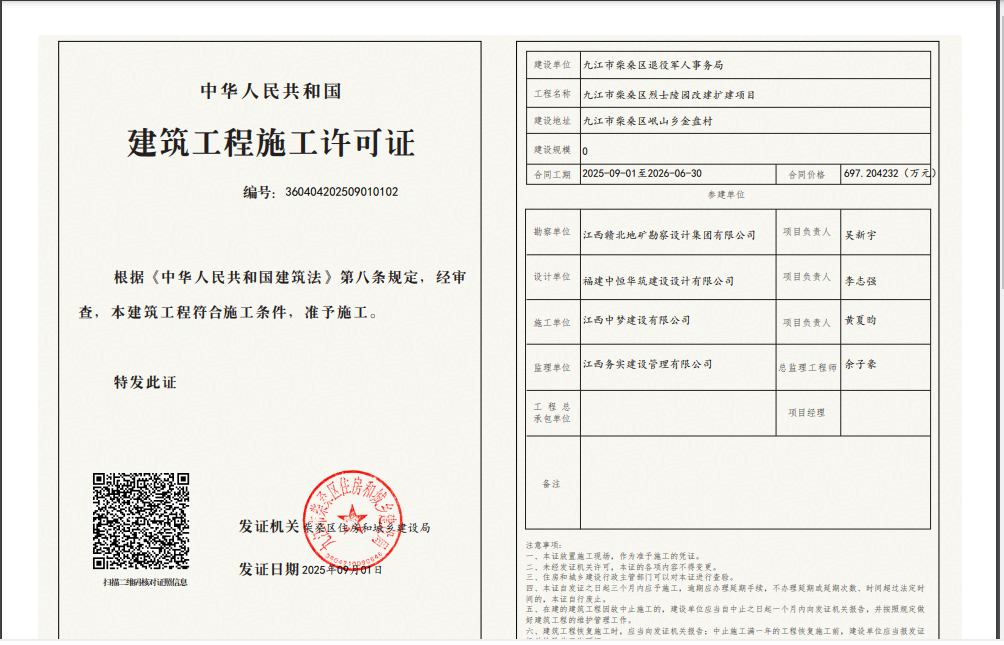The width and height of the screenshot is (1004, 645).
Task: Click the 注意事项 notes heading
Action: click(545, 545)
